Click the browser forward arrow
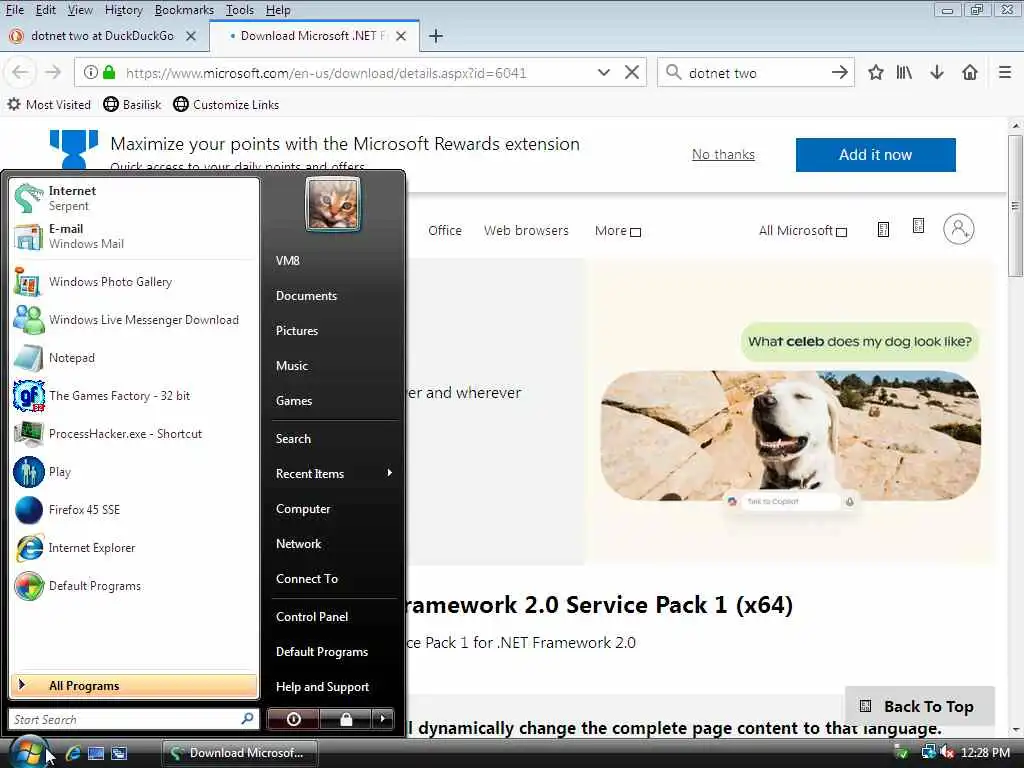The height and width of the screenshot is (768, 1024). (x=53, y=72)
